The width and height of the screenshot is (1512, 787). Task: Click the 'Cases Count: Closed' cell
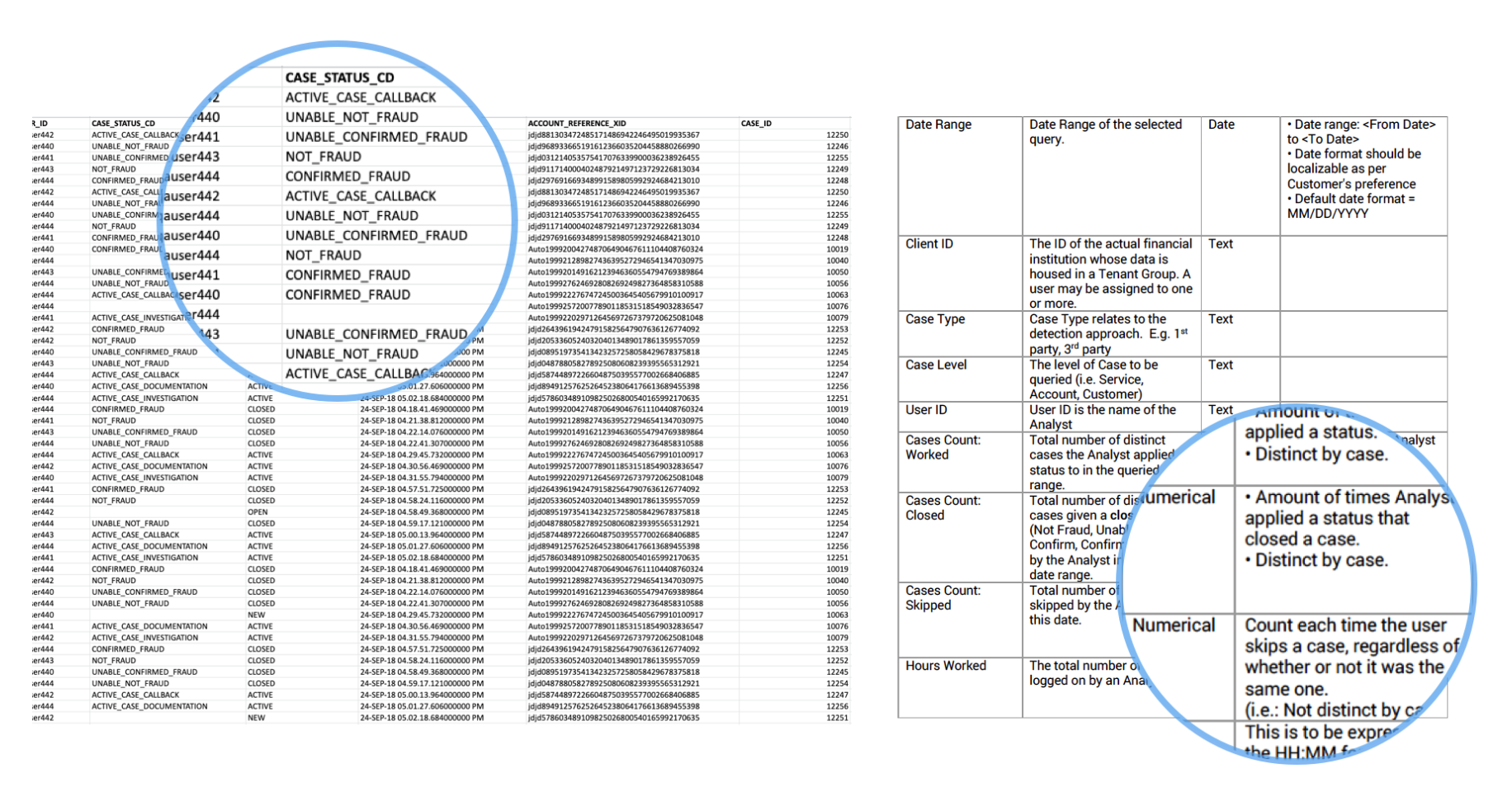point(960,537)
